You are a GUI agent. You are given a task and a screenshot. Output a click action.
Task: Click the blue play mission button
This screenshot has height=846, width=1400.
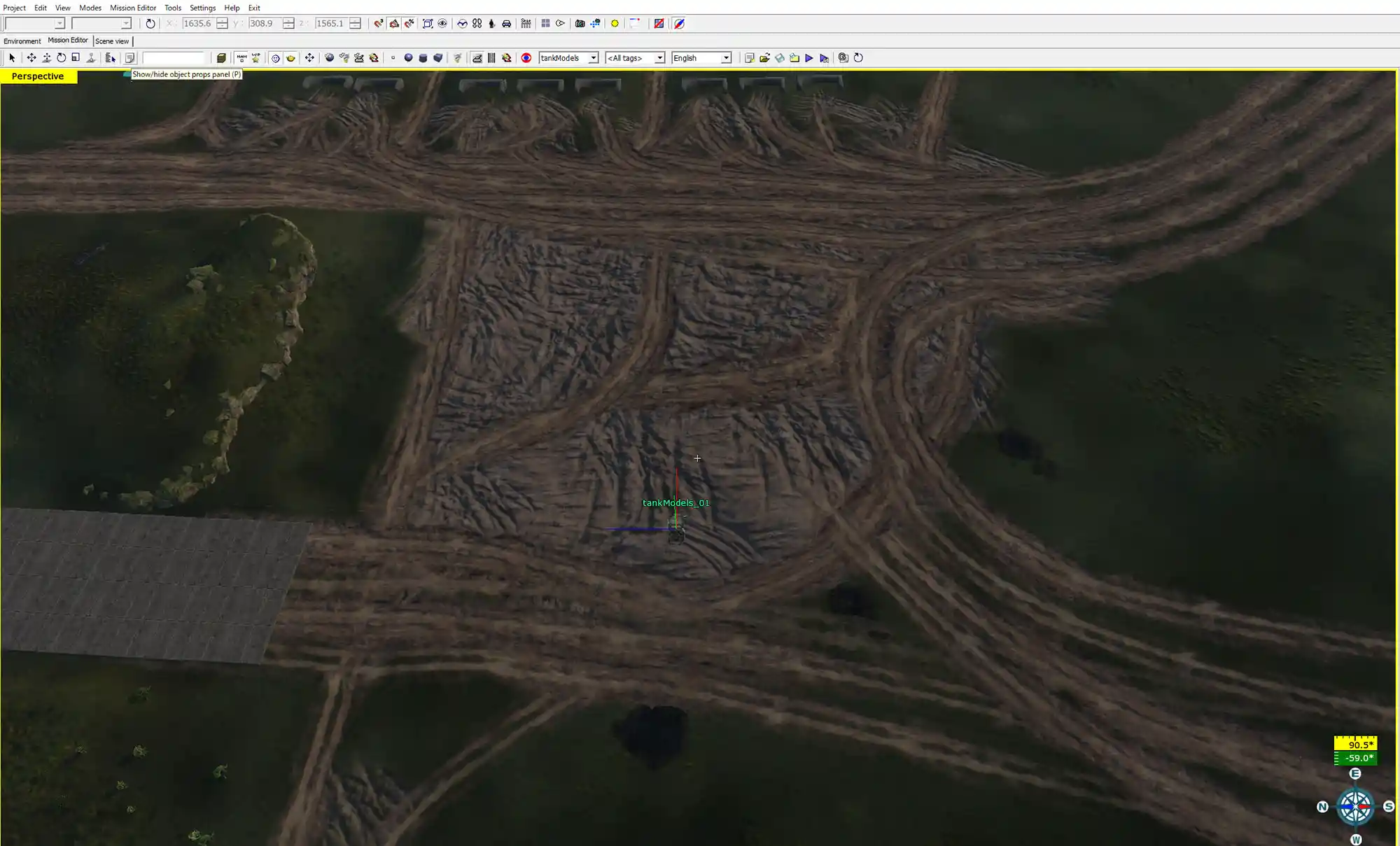point(809,58)
